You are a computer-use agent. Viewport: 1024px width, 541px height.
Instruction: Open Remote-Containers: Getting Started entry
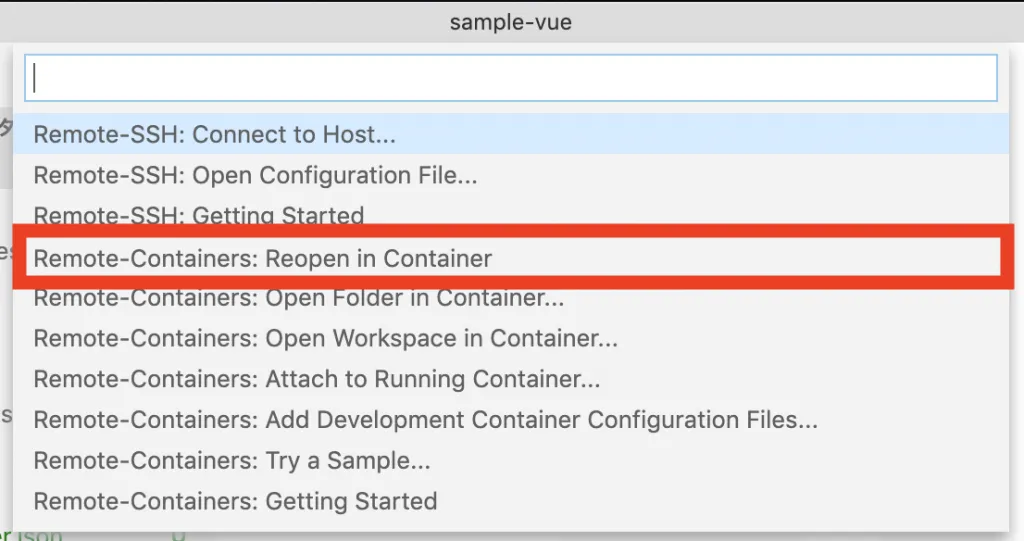[x=235, y=500]
